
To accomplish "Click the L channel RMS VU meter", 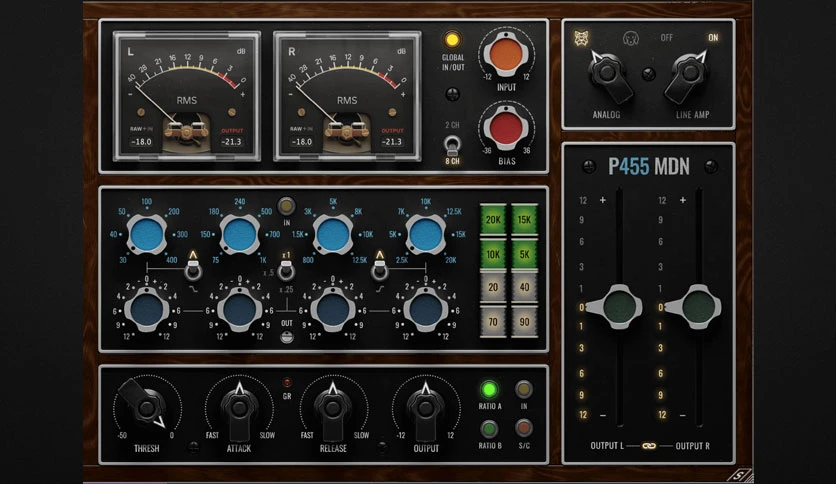I will click(187, 96).
